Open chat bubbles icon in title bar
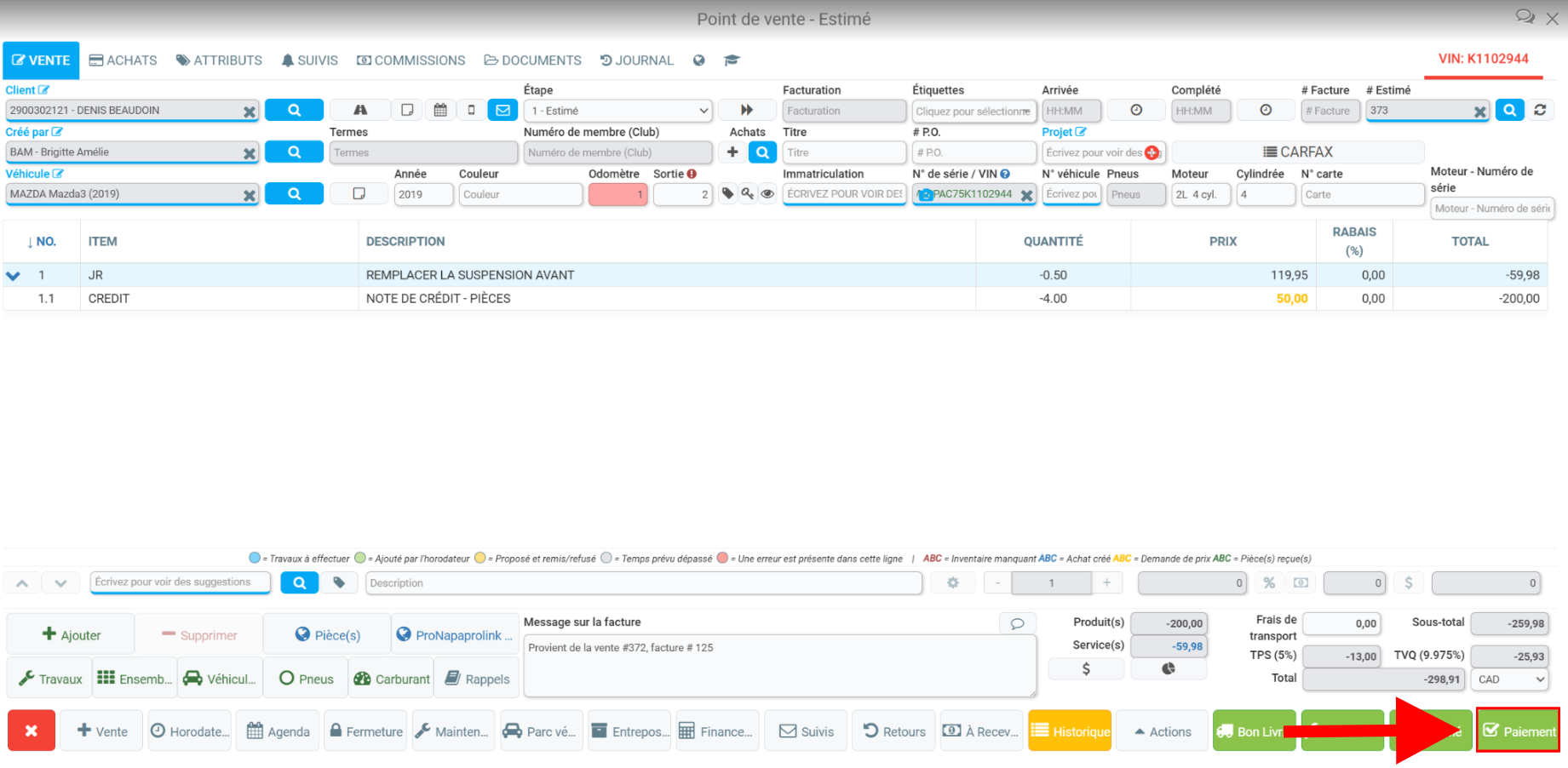The height and width of the screenshot is (768, 1568). pos(1525,17)
